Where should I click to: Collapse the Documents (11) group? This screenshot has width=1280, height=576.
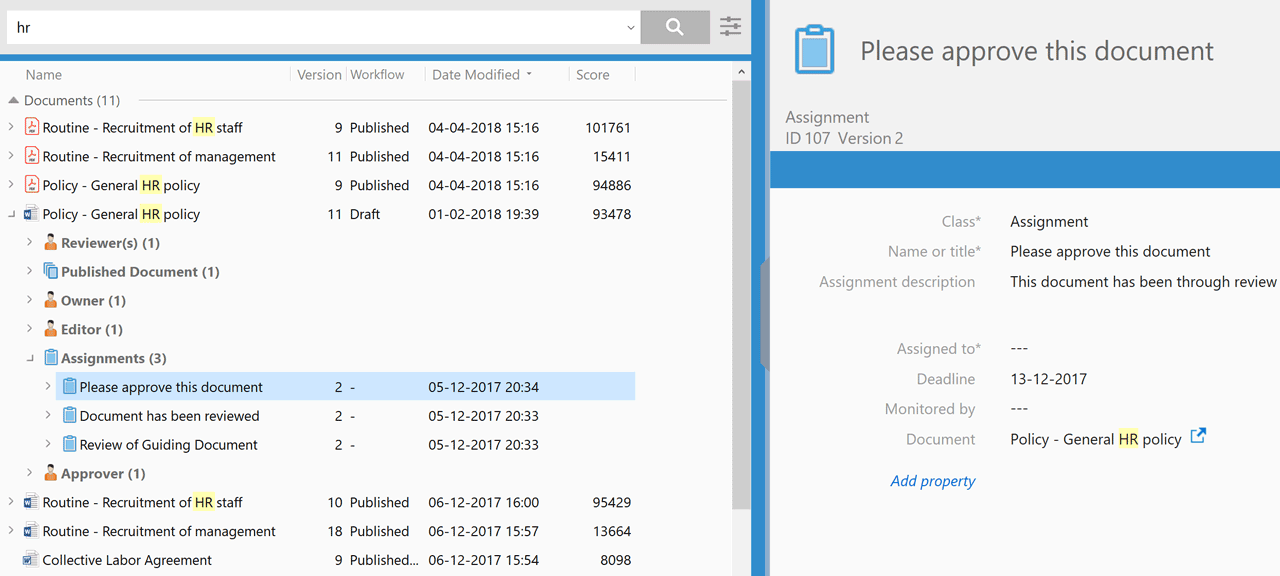pos(13,100)
